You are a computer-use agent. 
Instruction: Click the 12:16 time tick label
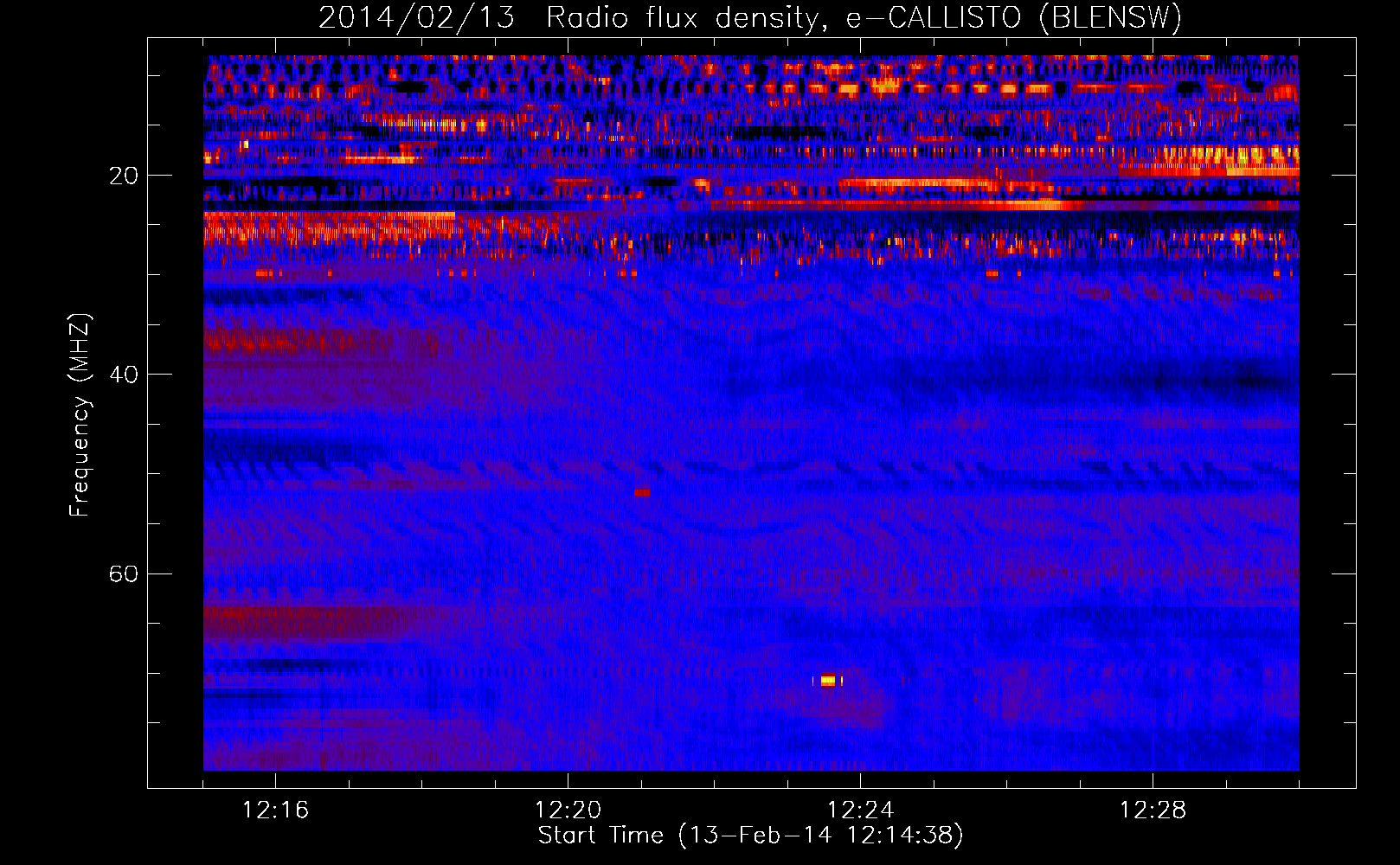pos(275,811)
